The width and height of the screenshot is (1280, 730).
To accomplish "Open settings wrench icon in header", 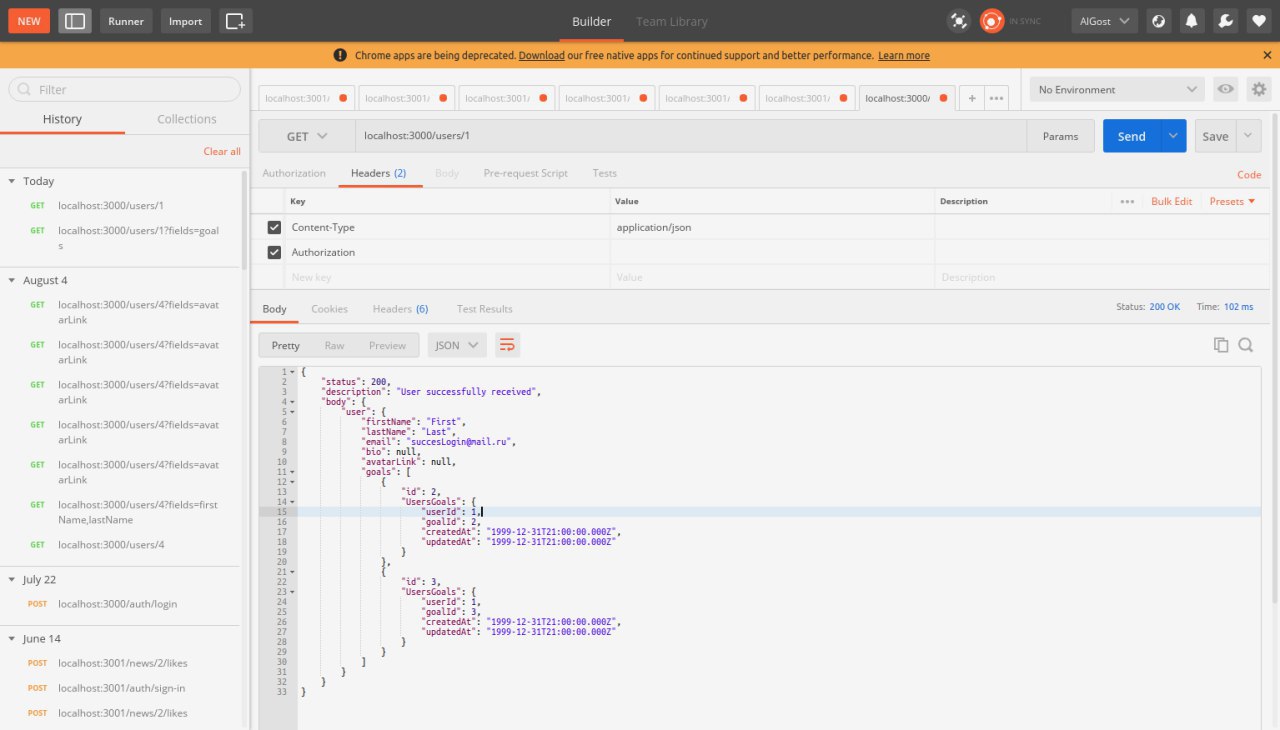I will click(x=1224, y=21).
